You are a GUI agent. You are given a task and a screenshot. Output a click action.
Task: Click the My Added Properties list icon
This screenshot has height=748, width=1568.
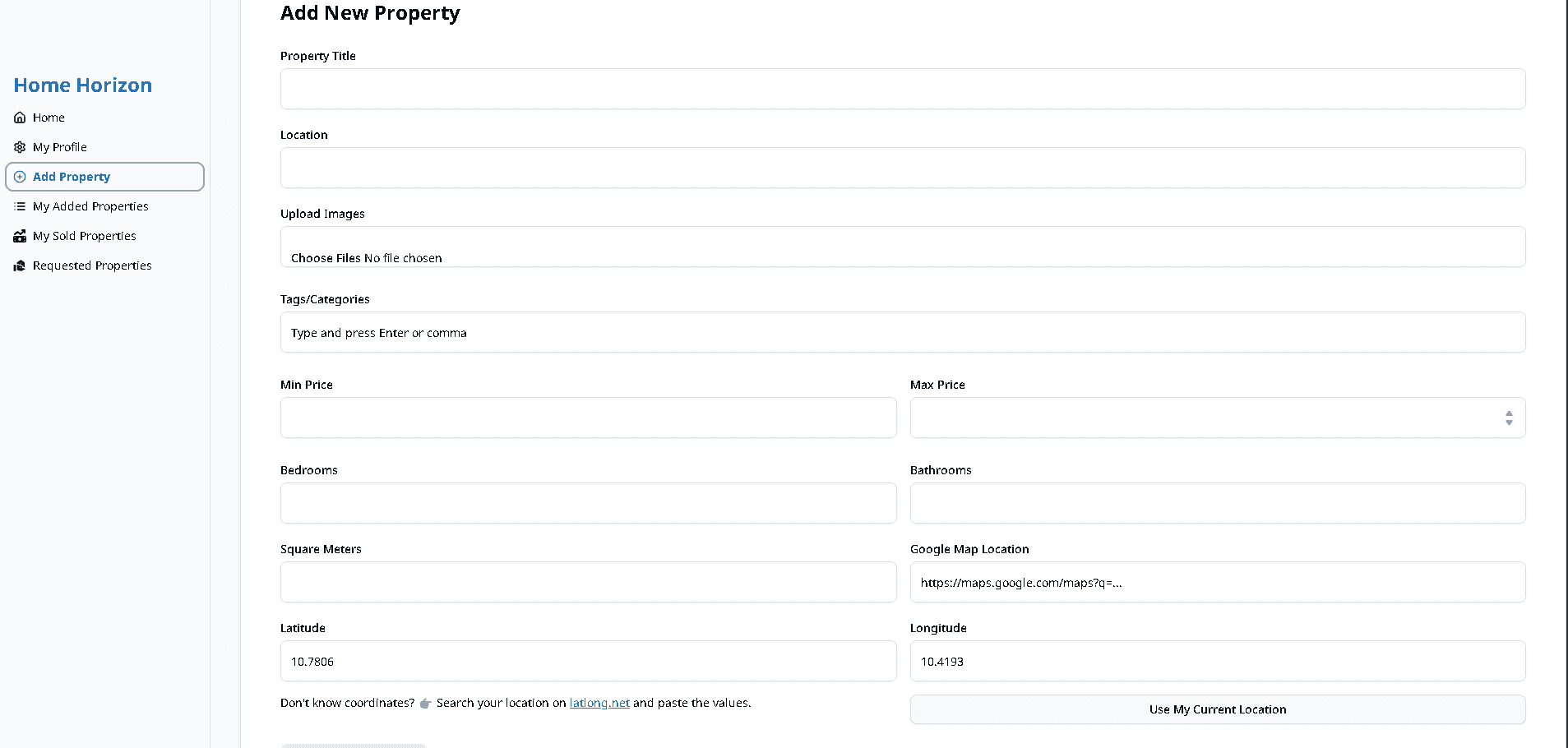19,206
